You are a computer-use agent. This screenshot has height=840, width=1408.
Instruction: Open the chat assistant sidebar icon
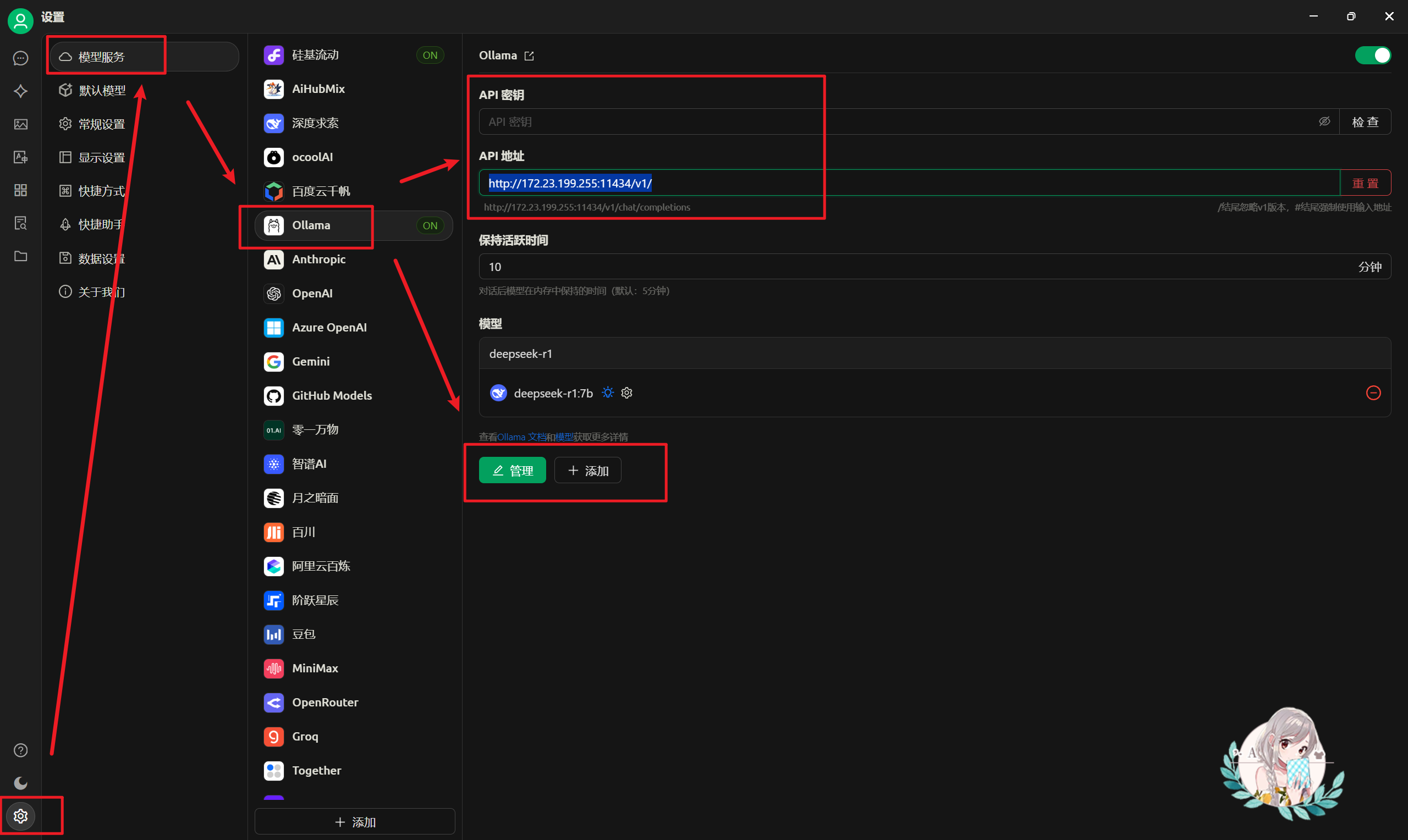pos(21,58)
